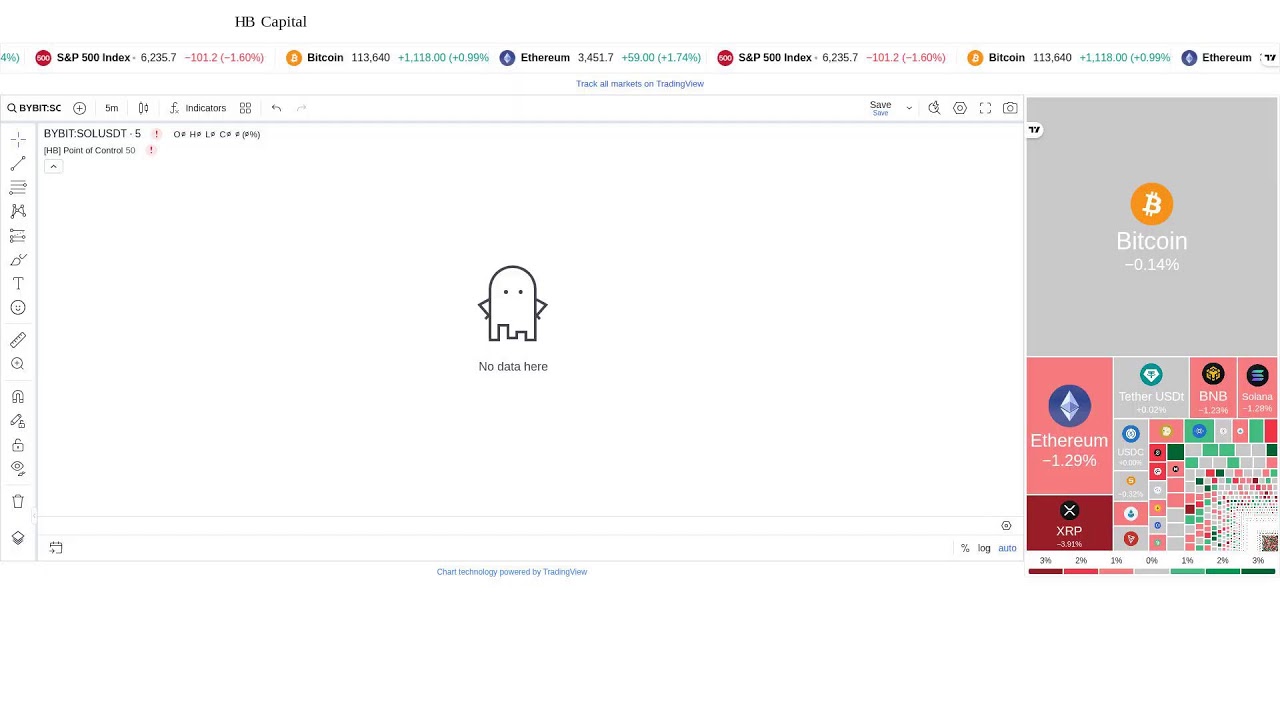Image resolution: width=1280 pixels, height=720 pixels.
Task: Collapse the indicator legend chevron
Action: [53, 166]
